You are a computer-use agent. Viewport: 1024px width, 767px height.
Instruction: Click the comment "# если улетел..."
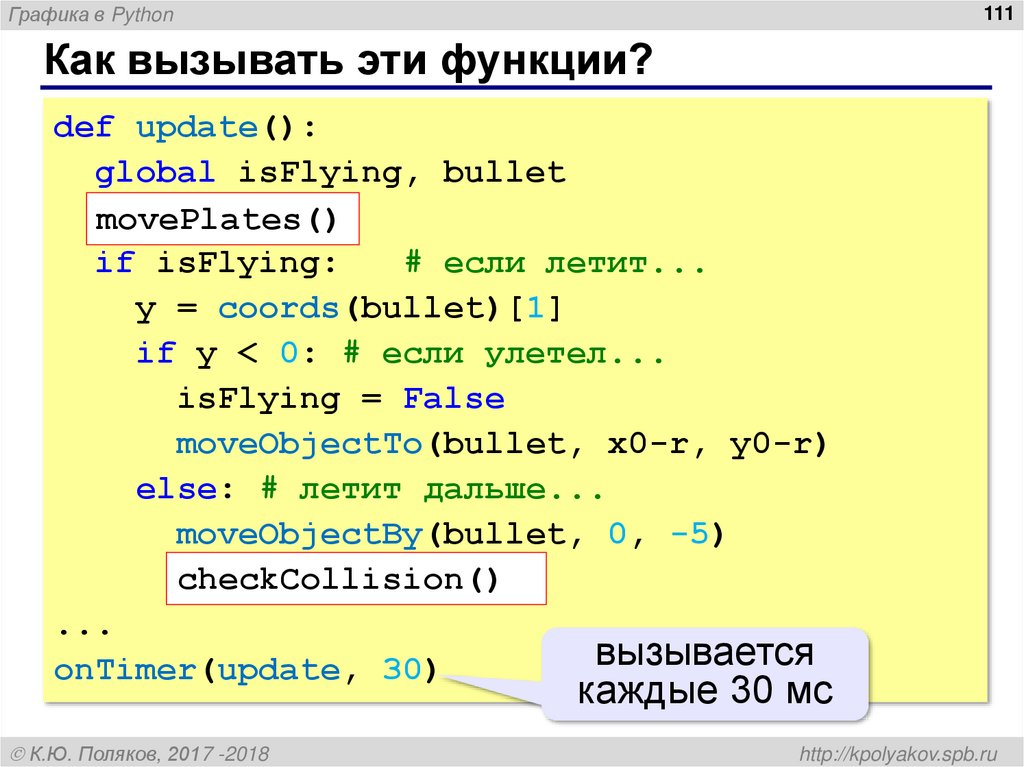(504, 354)
